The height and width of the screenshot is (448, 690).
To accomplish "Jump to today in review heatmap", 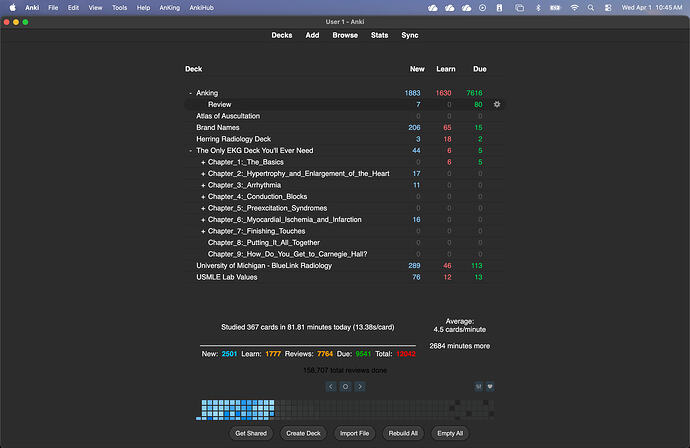I will 345,386.
